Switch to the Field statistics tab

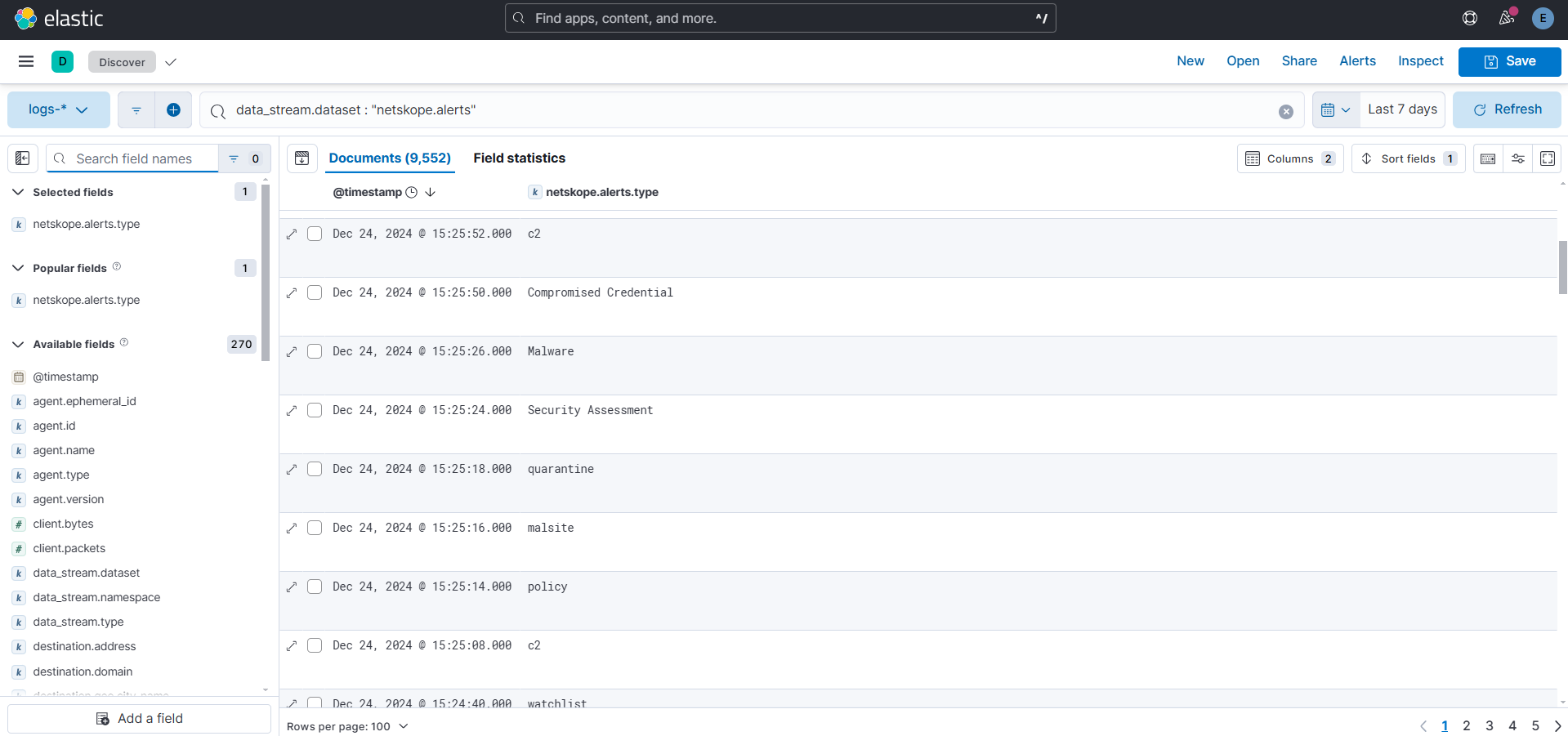520,158
